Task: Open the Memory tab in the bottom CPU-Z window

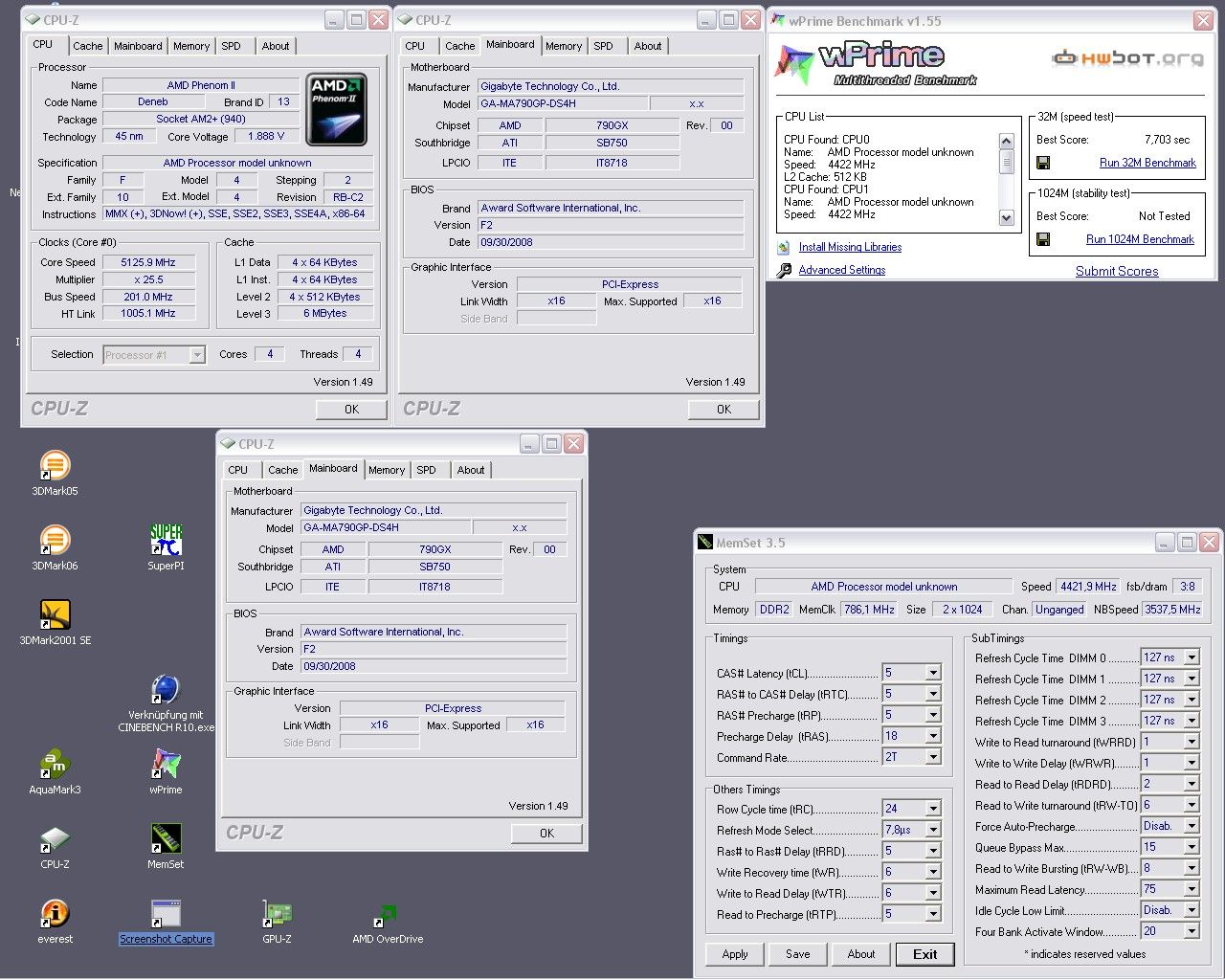Action: tap(387, 470)
